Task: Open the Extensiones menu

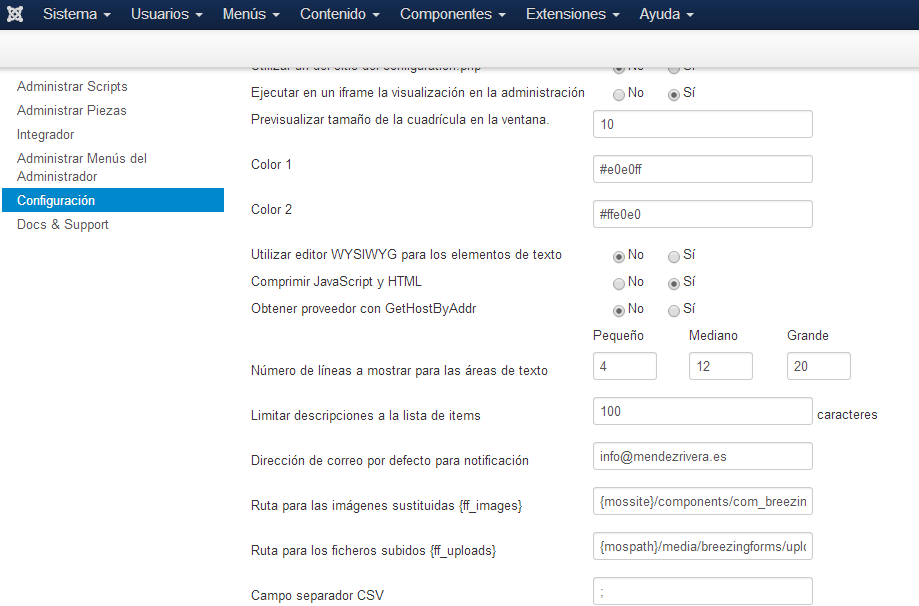Action: coord(573,14)
